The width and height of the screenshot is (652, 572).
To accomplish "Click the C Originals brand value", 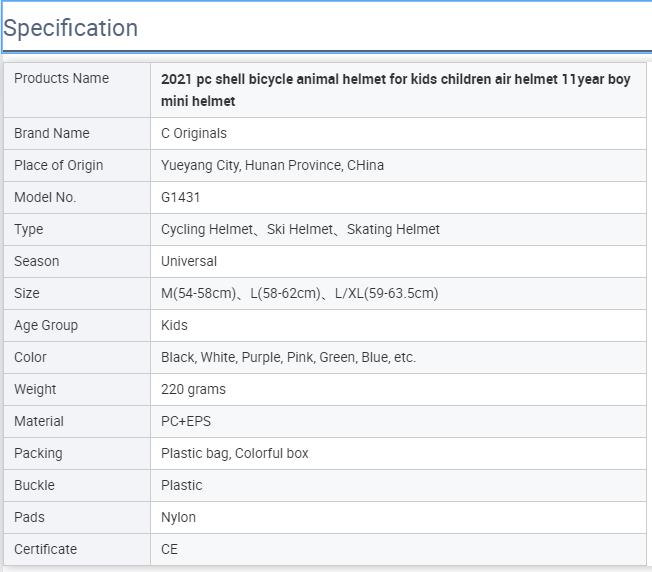I will pos(194,133).
